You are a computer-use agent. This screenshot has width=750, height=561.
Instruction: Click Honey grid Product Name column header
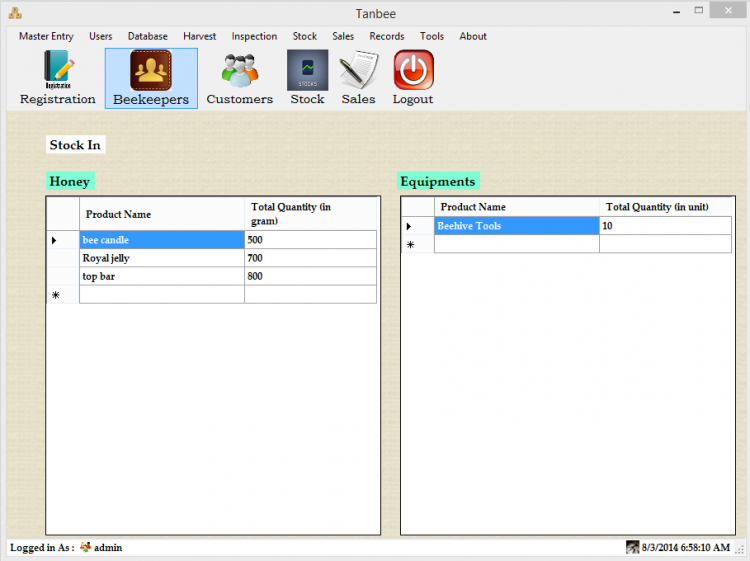click(162, 214)
